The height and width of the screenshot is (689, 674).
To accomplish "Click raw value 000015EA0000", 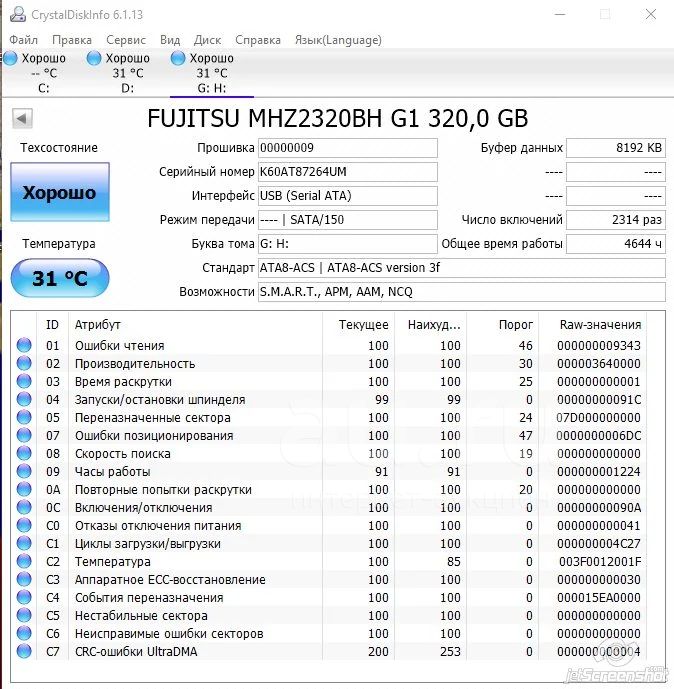I will click(599, 598).
